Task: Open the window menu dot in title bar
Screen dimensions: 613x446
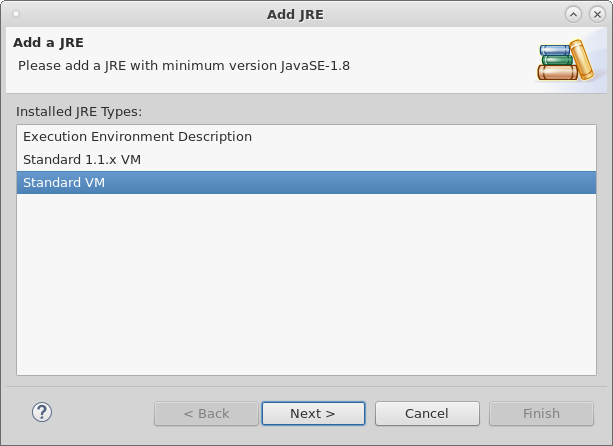Action: click(x=15, y=14)
